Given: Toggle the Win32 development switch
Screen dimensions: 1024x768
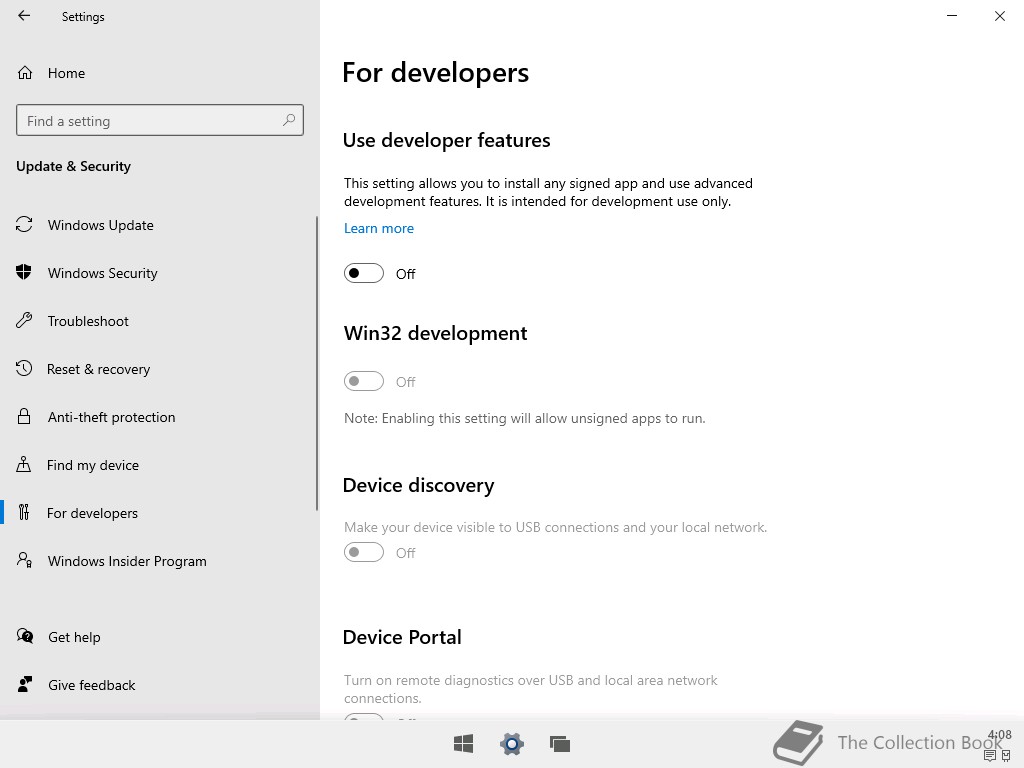Looking at the screenshot, I should click(x=364, y=381).
